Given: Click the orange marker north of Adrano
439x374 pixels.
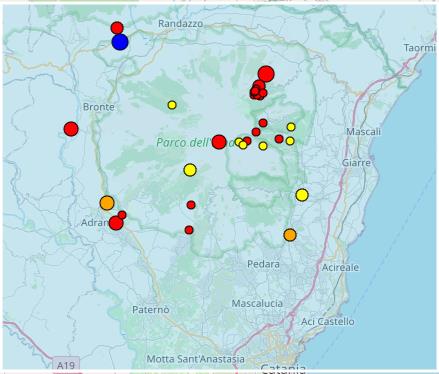Looking at the screenshot, I should coord(107,203).
